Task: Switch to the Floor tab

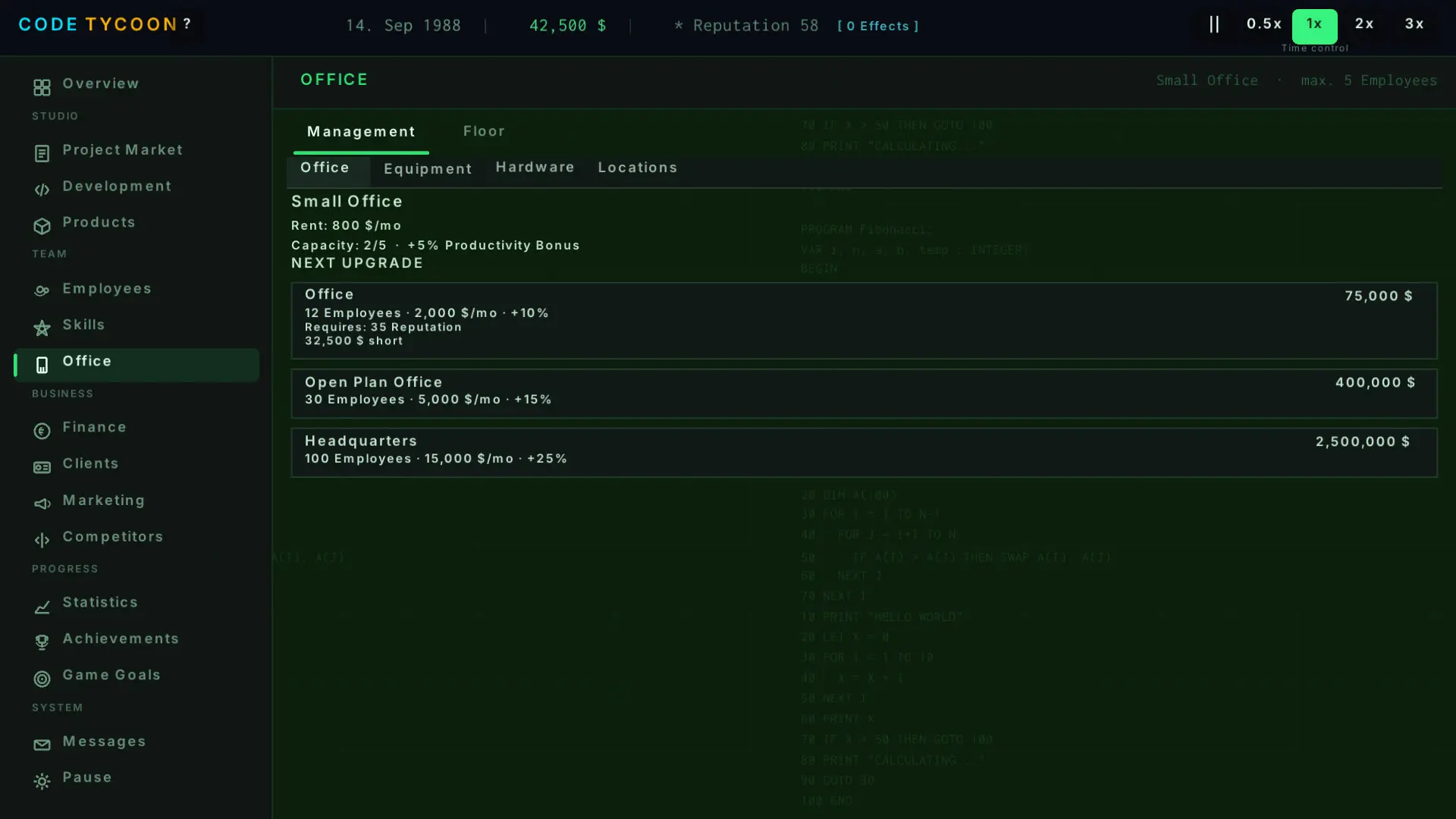Action: (x=484, y=132)
